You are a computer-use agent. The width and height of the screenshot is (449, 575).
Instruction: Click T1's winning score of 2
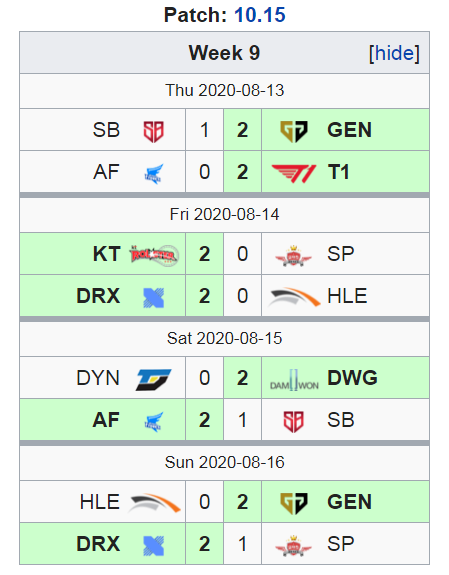click(242, 172)
